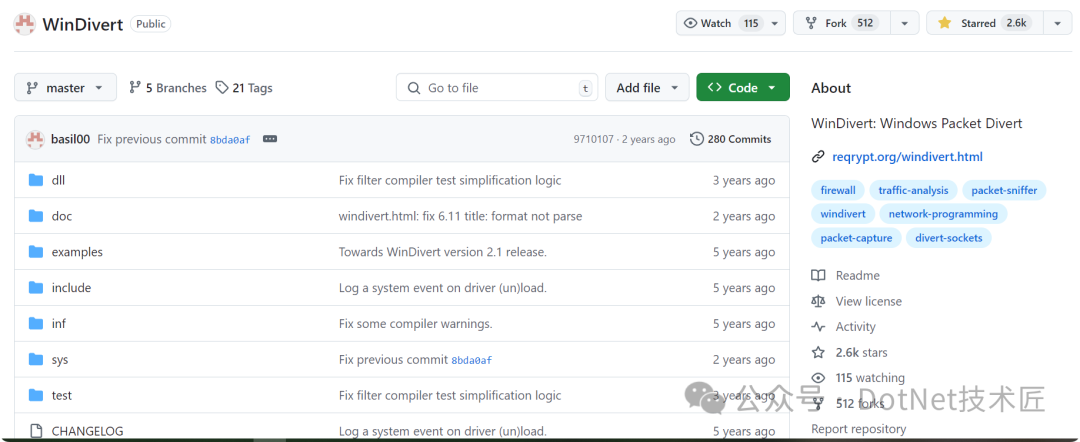The height and width of the screenshot is (442, 1080).
Task: Click the Activity pulse icon
Action: click(818, 327)
